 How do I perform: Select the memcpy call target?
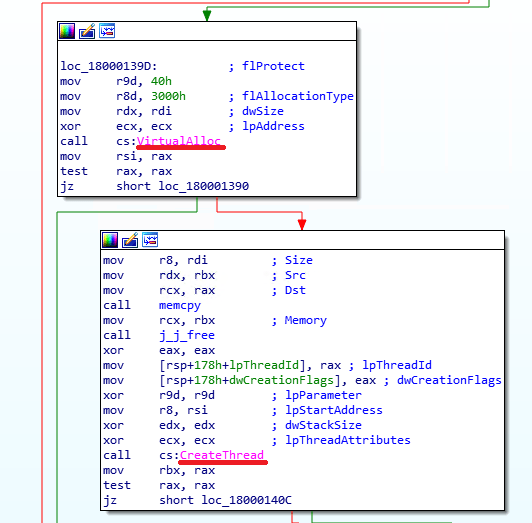tap(180, 305)
